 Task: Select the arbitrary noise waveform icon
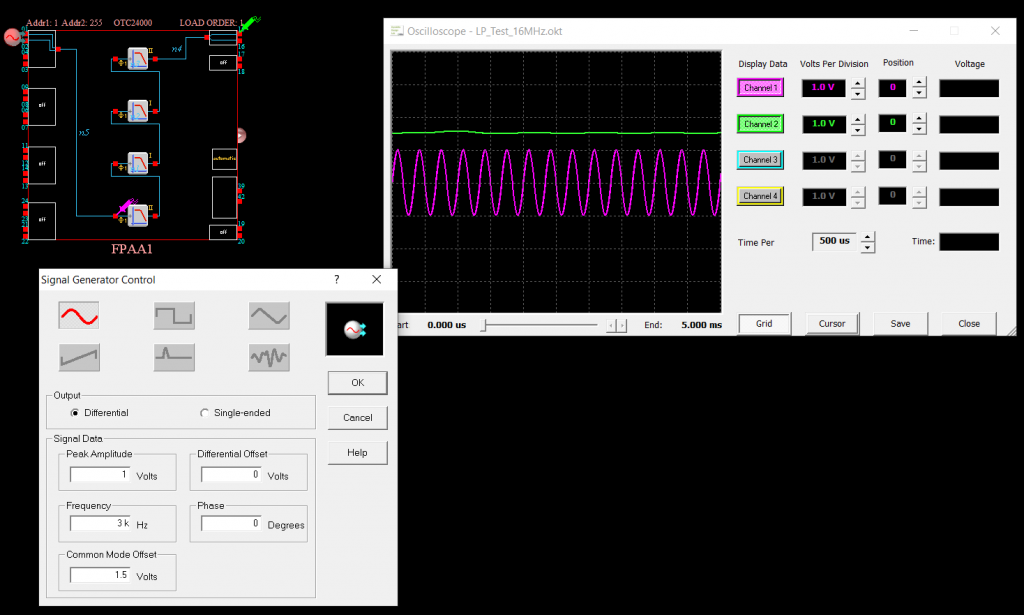point(269,356)
